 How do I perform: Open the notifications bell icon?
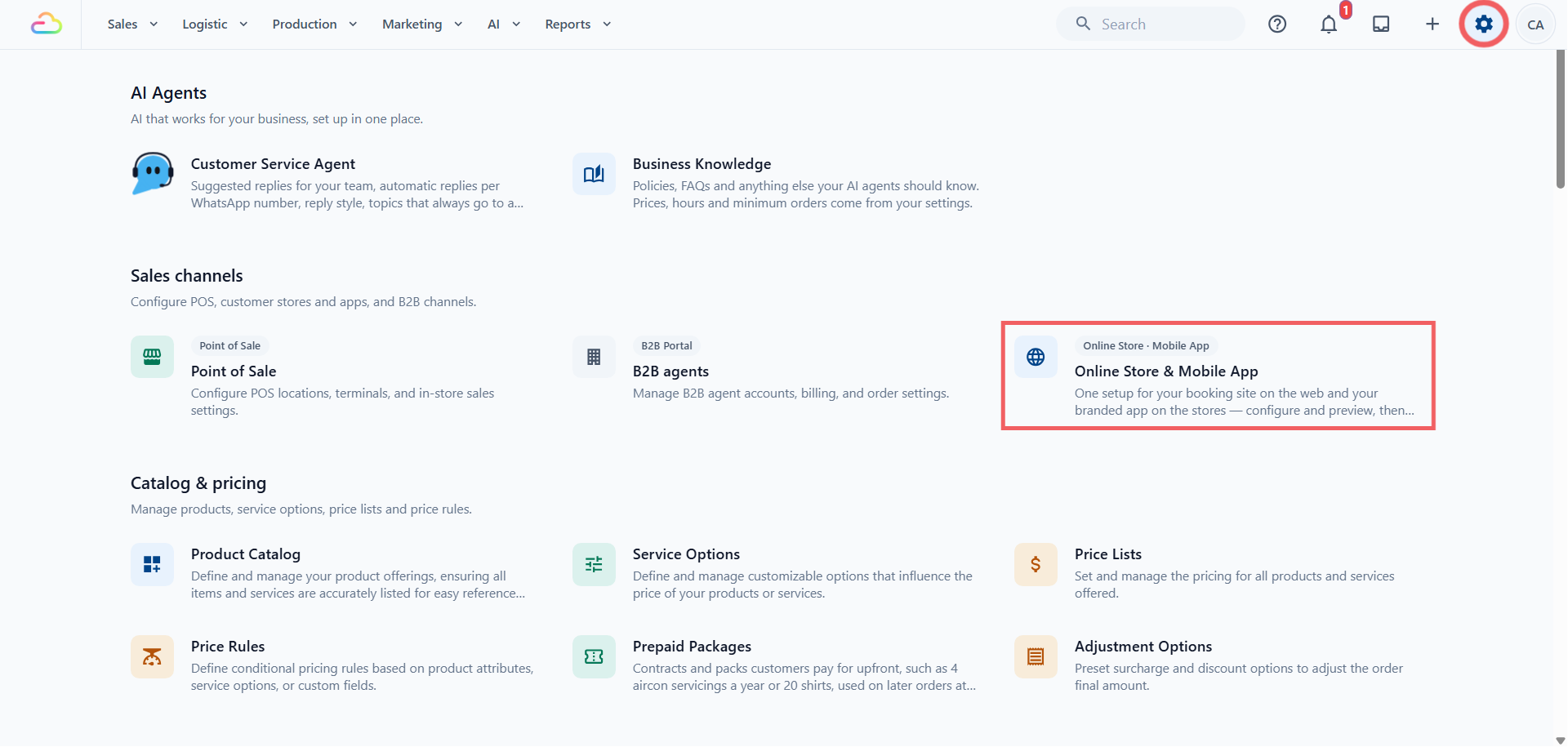[x=1329, y=24]
